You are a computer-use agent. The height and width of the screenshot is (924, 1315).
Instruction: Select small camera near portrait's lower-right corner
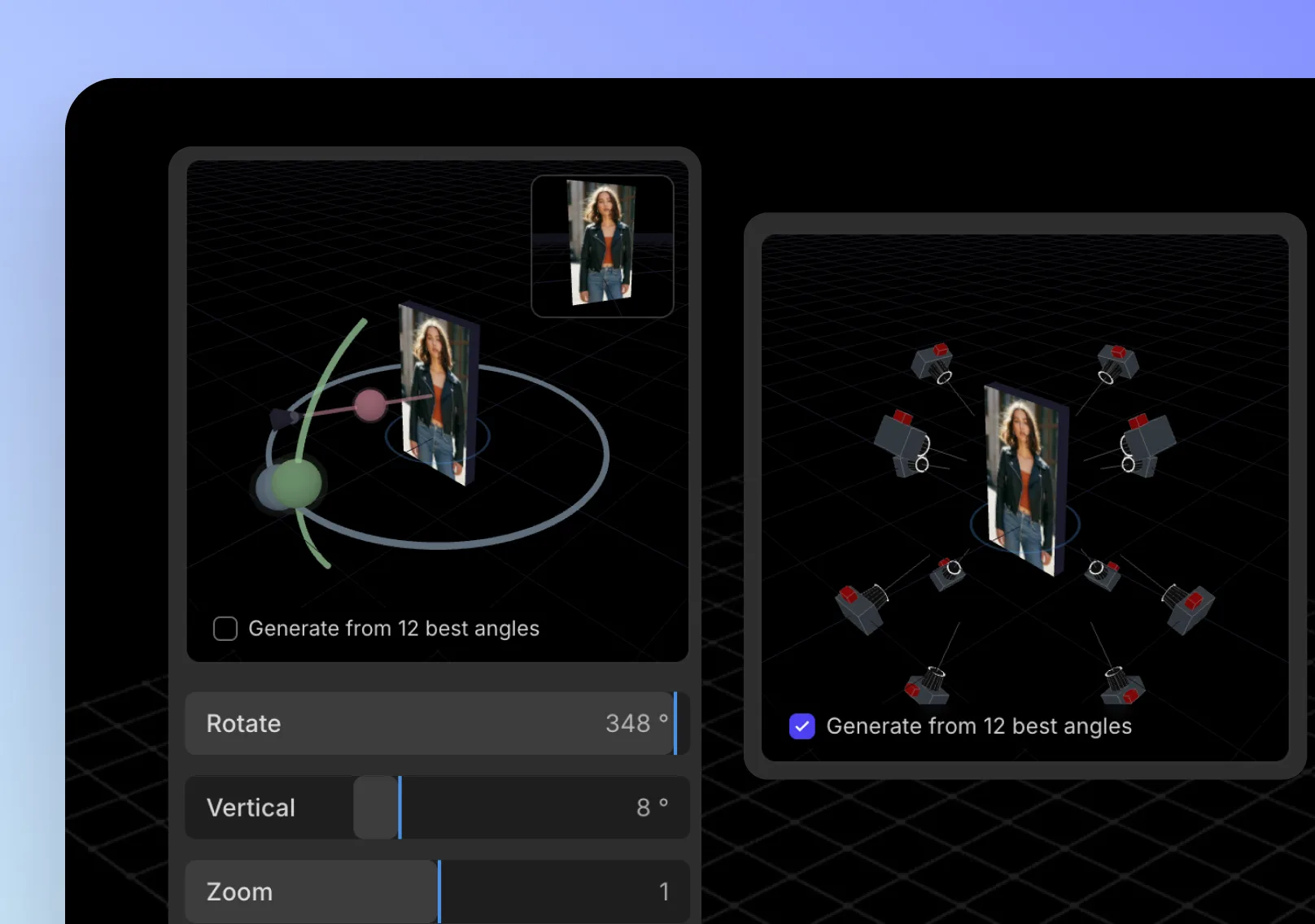click(x=1103, y=573)
